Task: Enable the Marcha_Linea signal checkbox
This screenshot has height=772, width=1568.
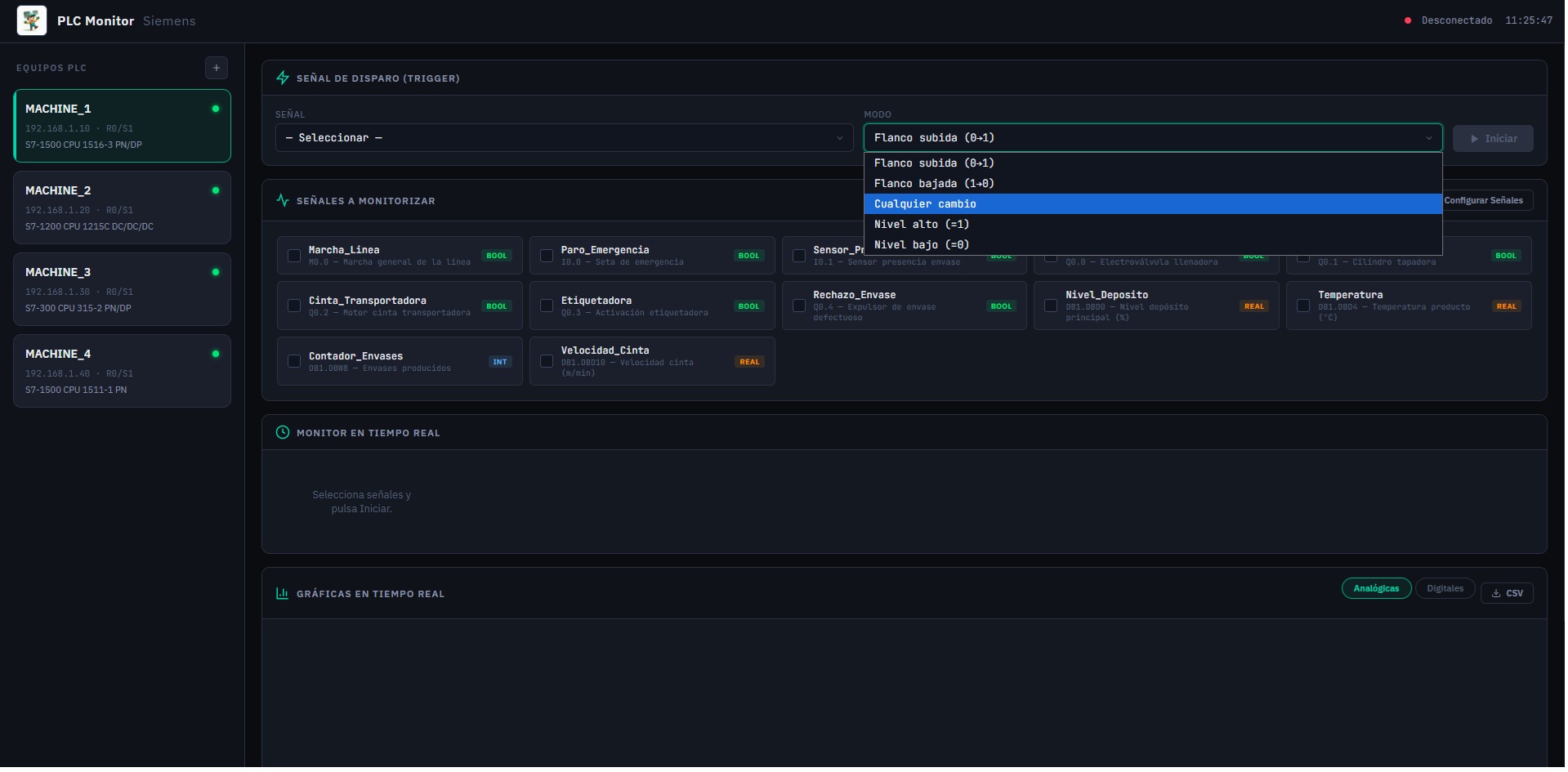Action: (x=294, y=256)
